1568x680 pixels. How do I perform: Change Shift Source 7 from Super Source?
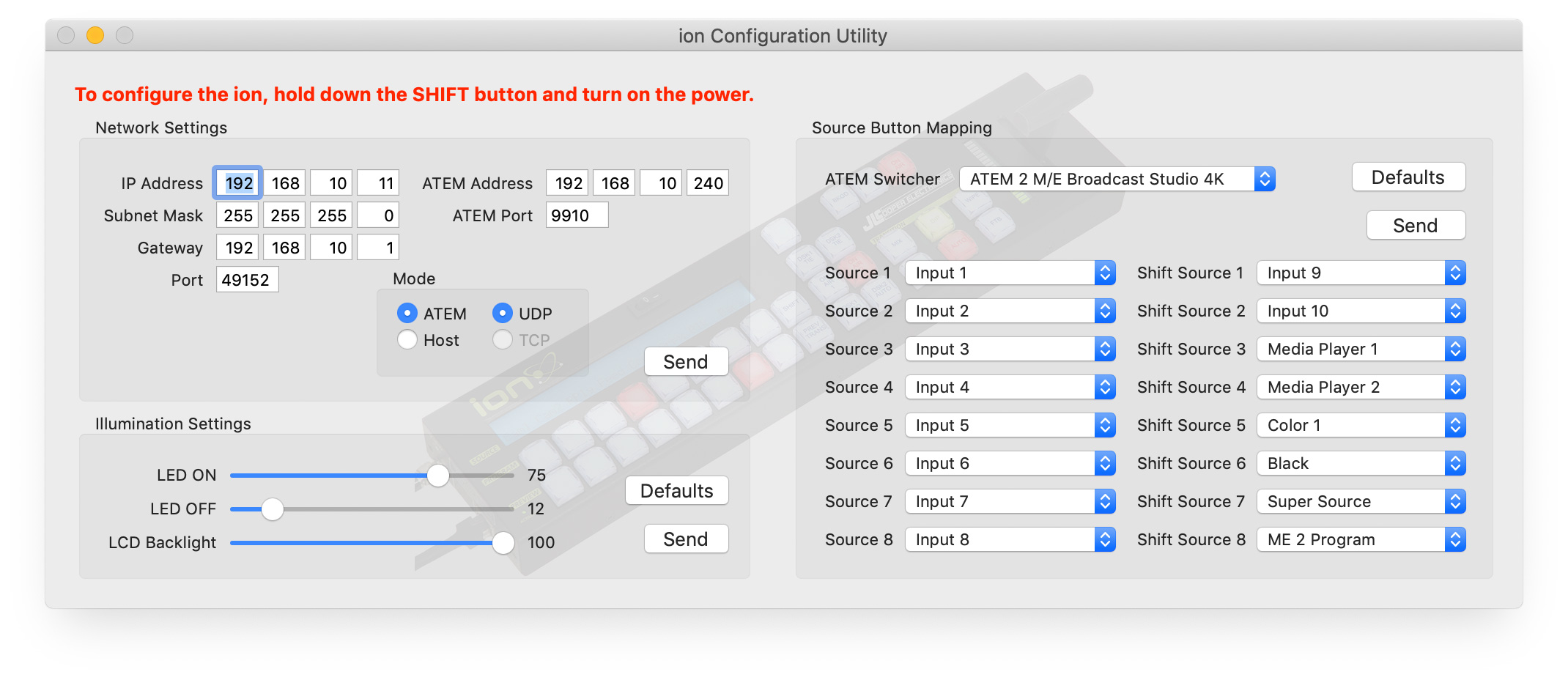click(x=1361, y=501)
